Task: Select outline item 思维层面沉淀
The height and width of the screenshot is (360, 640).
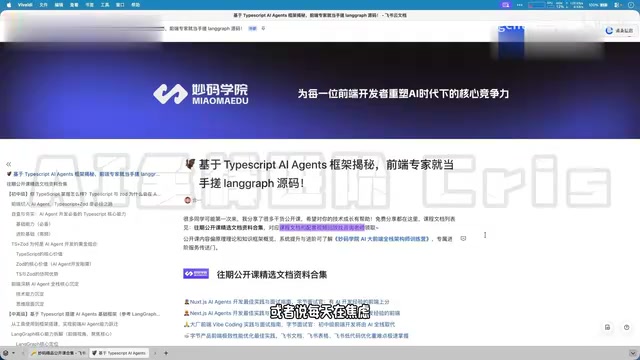Action: click(30, 304)
